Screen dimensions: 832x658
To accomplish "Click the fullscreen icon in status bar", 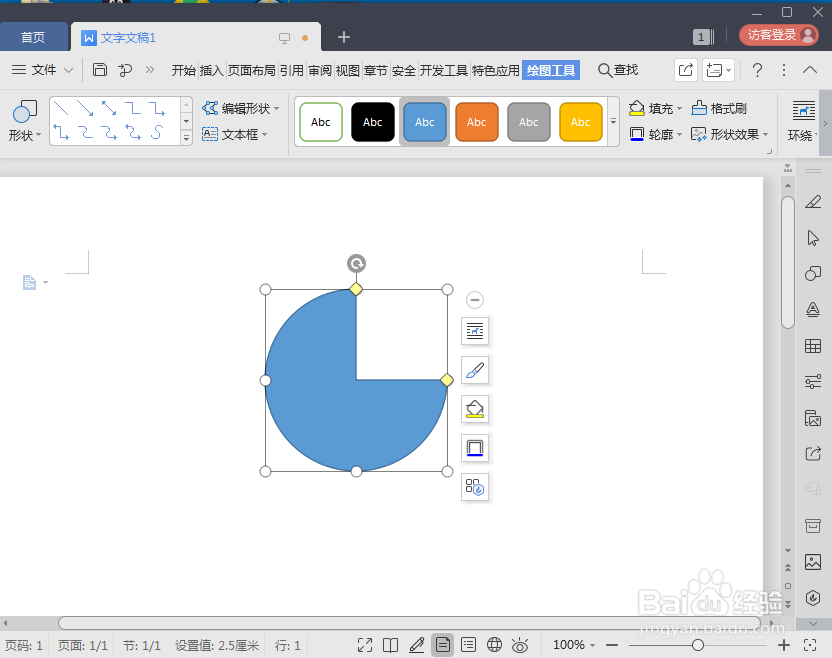I will pyautogui.click(x=365, y=645).
